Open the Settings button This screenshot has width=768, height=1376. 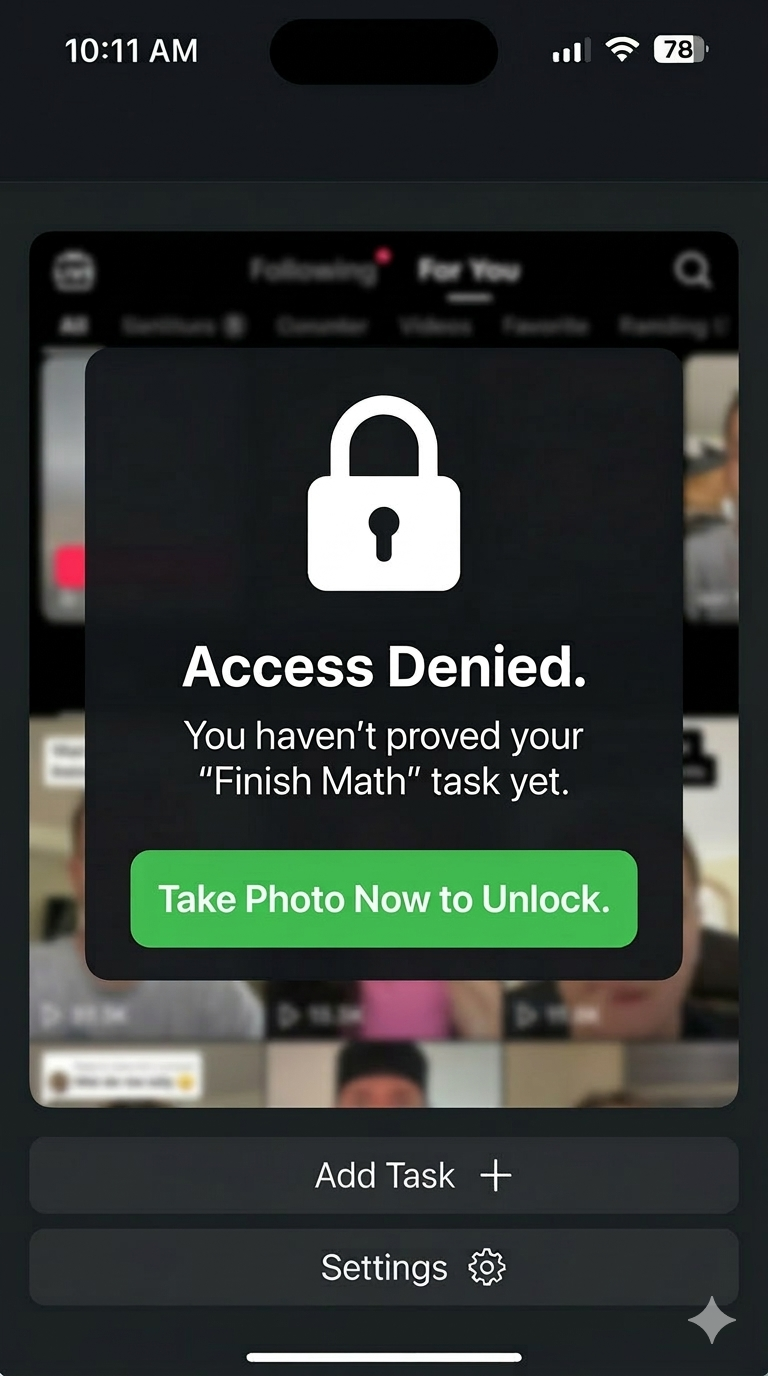click(384, 1267)
